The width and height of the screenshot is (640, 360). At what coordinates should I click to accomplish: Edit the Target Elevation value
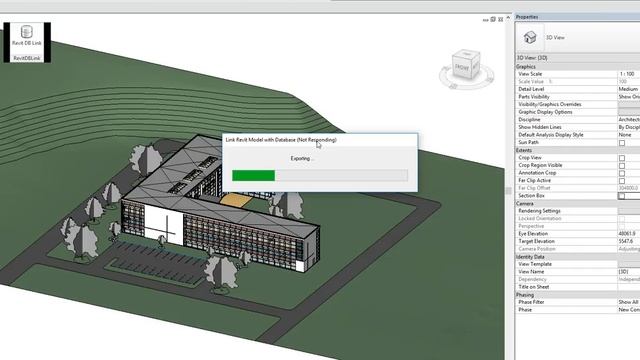coord(629,241)
